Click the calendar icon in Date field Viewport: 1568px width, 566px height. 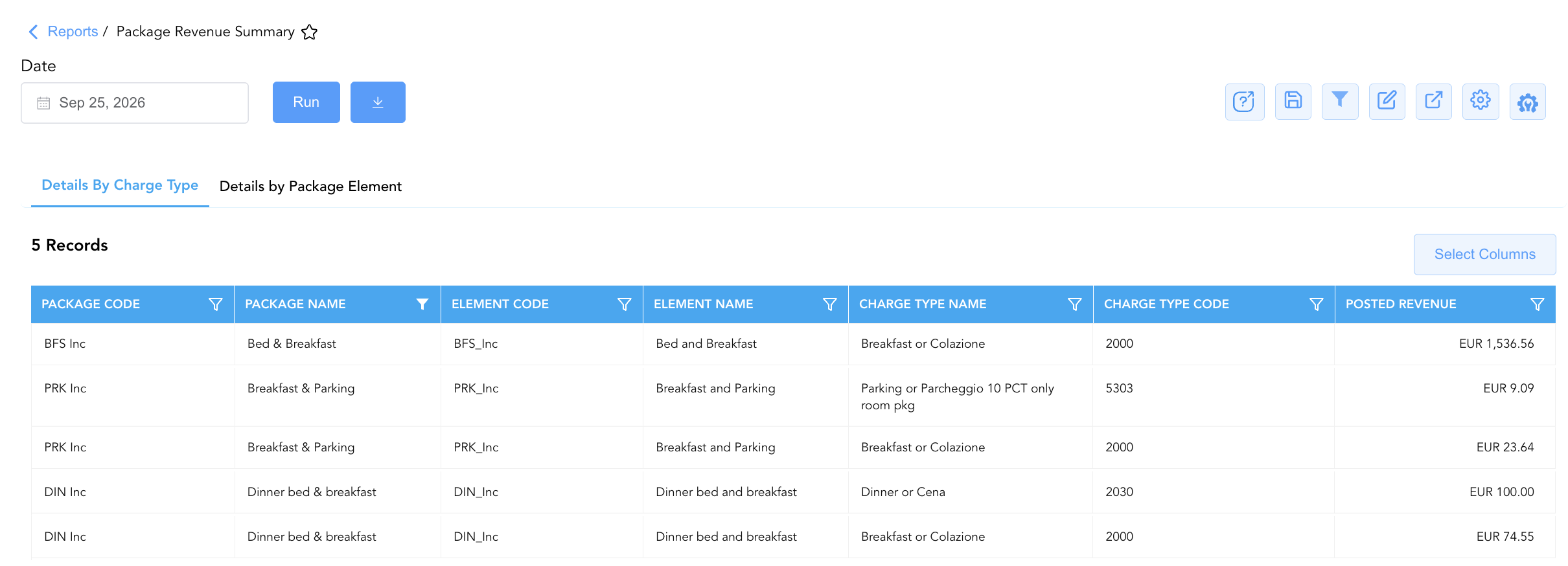tap(43, 103)
